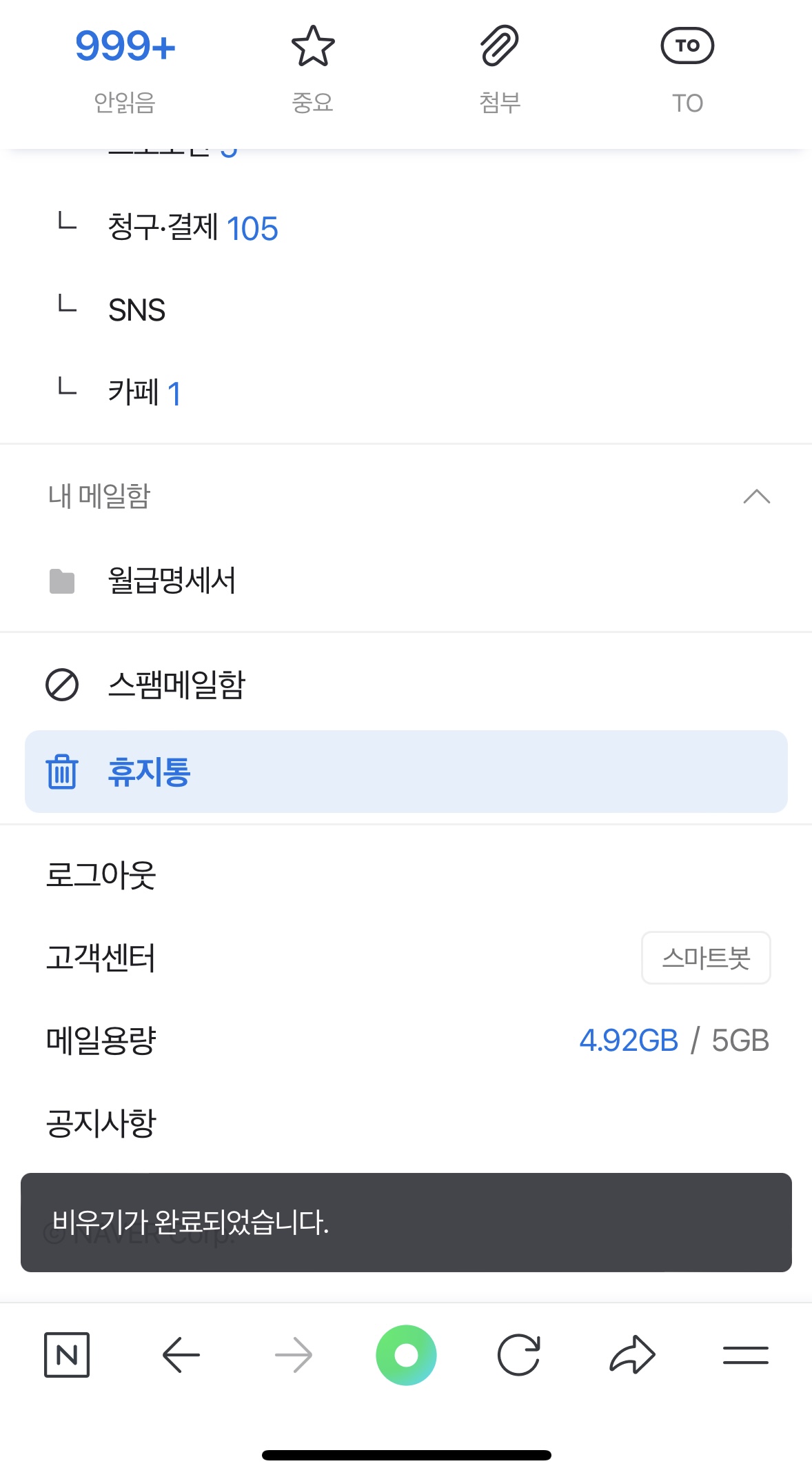The width and height of the screenshot is (812, 1477).
Task: Reload the page with refresh icon
Action: coord(518,1355)
